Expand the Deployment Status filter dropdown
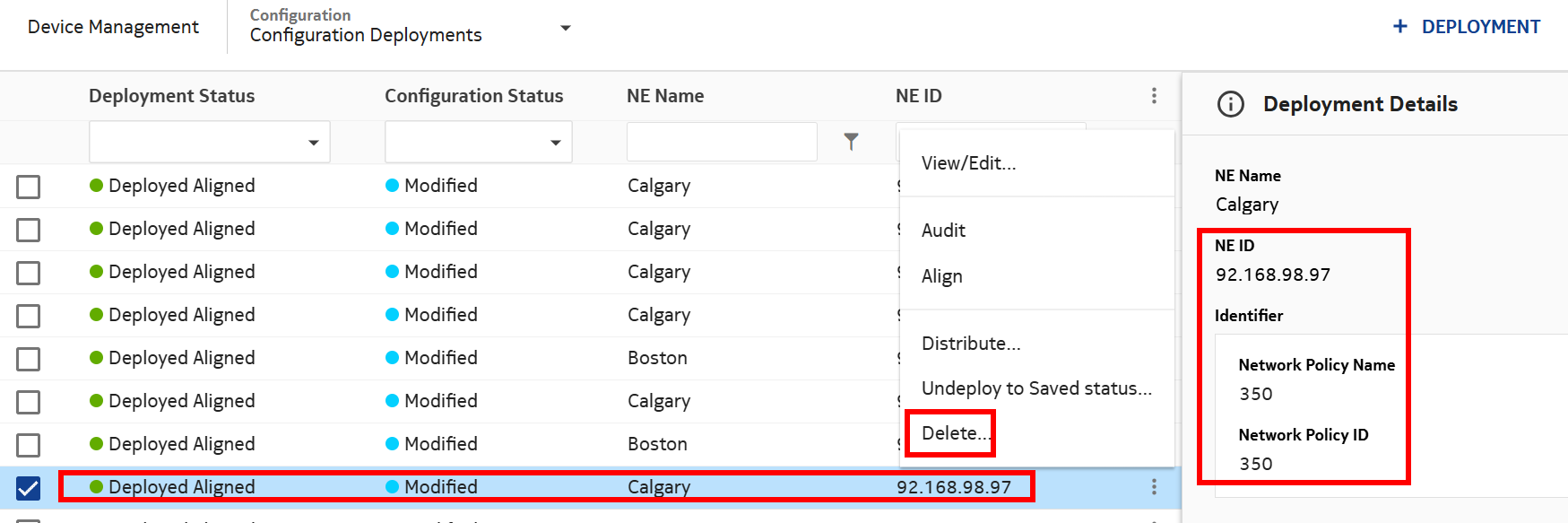The width and height of the screenshot is (1568, 523). [313, 143]
